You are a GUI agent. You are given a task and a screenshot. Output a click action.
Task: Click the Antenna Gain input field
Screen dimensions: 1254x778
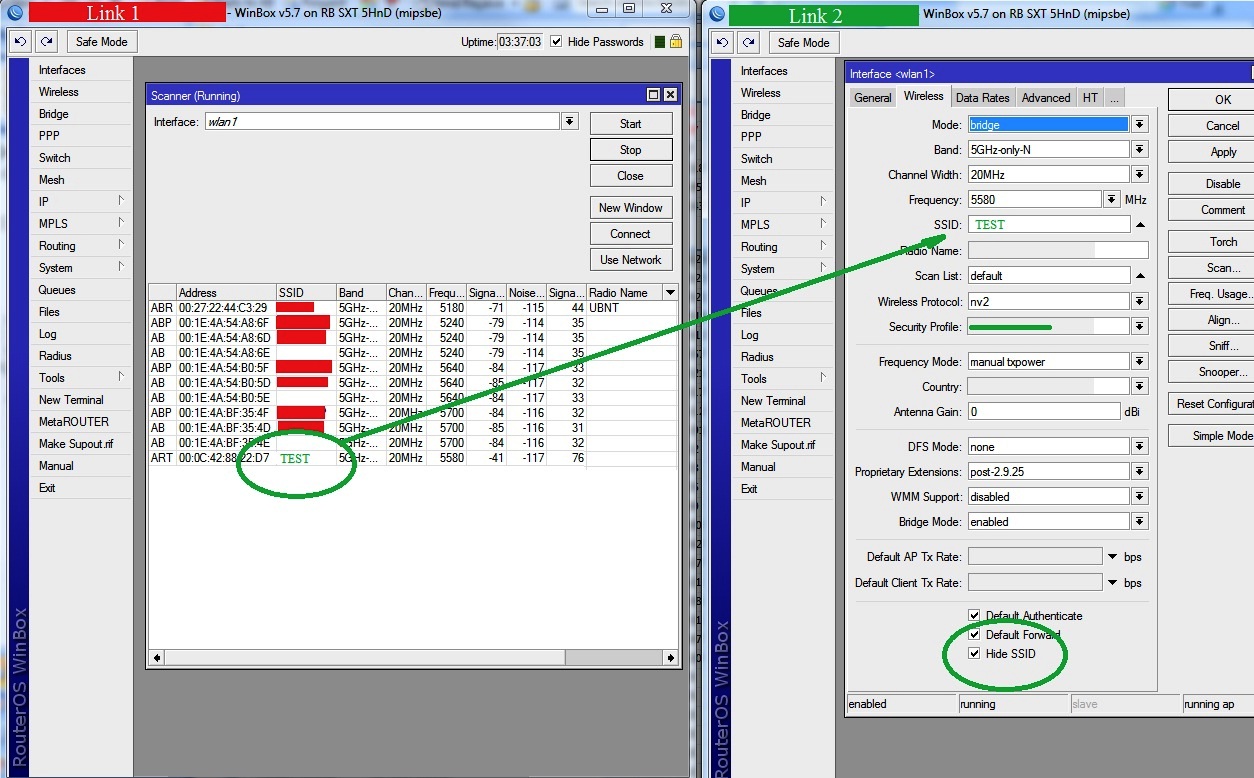[1043, 412]
